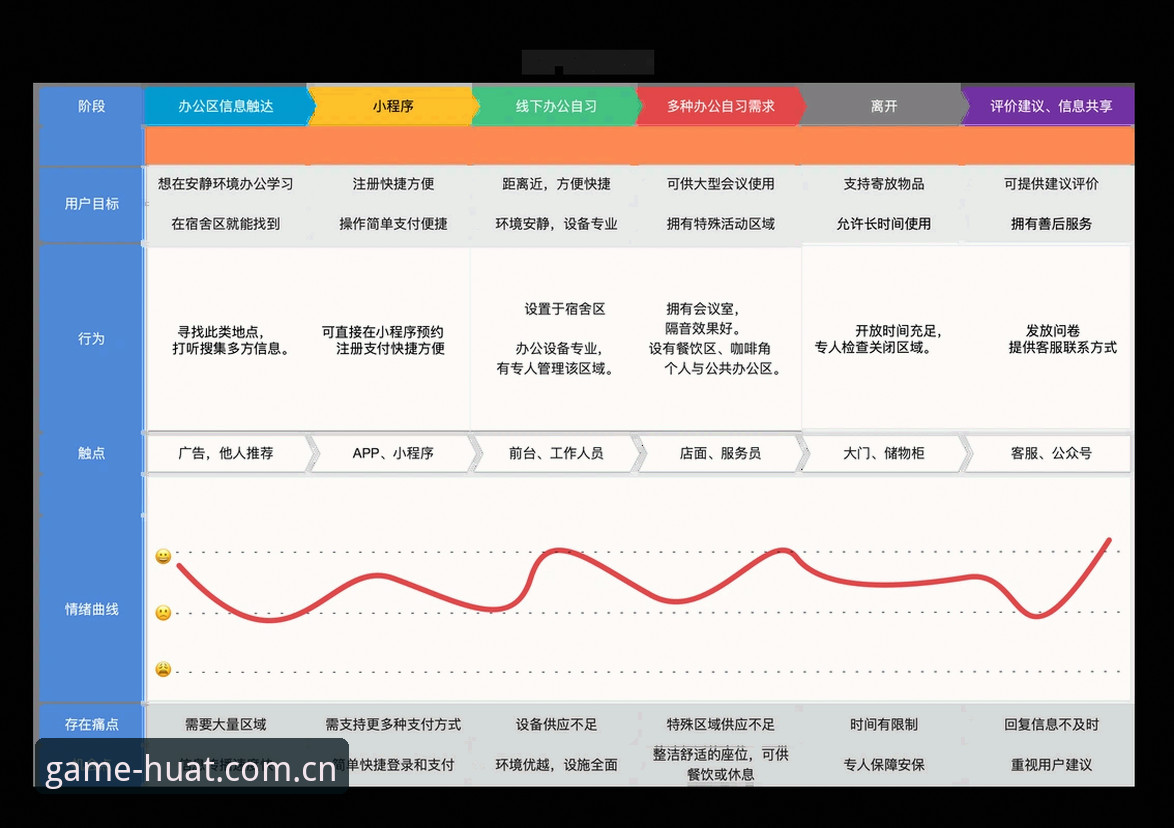Click the text 在宿舍区就能找到
This screenshot has width=1174, height=828.
click(x=225, y=224)
